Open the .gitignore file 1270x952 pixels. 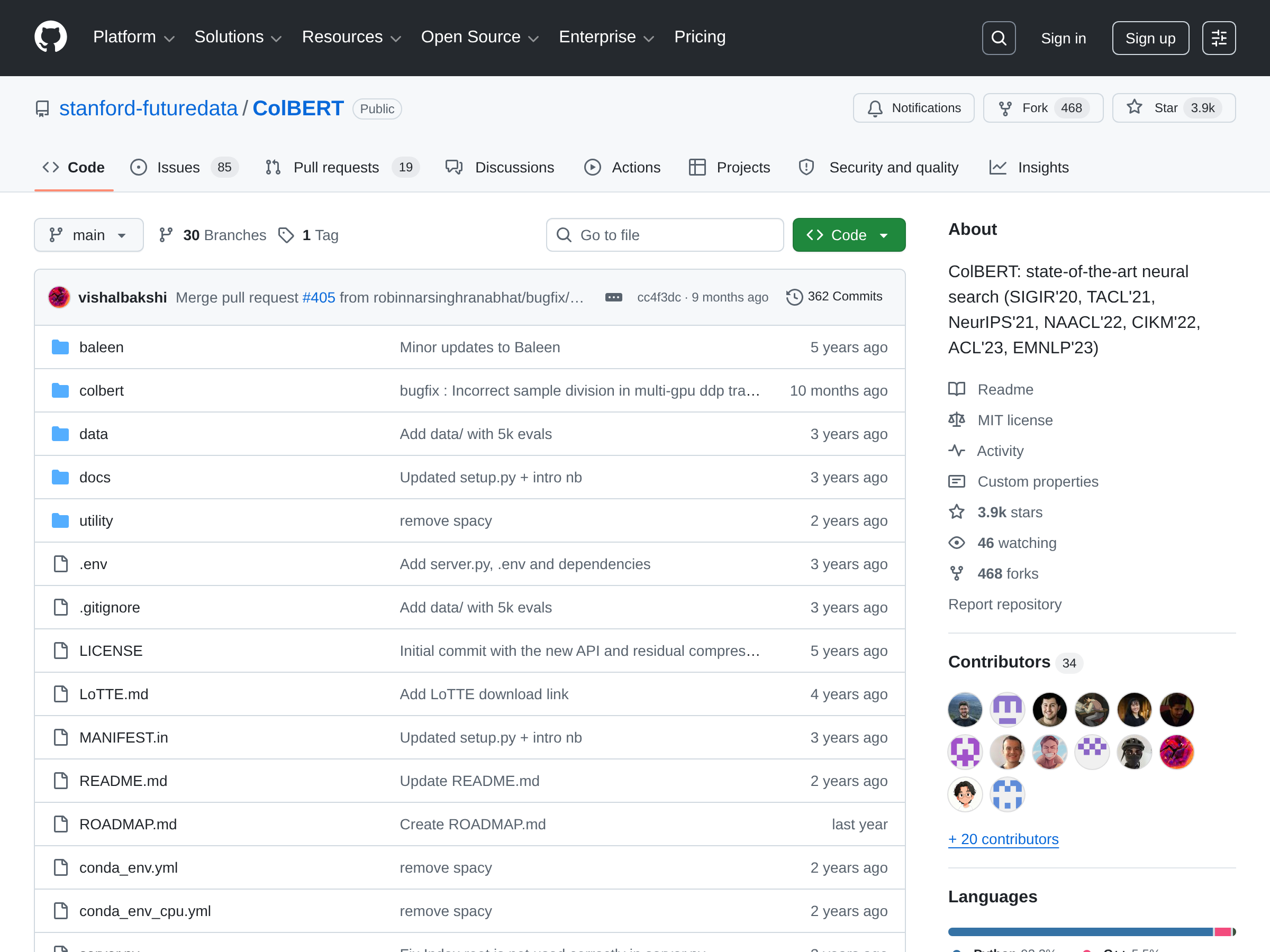point(109,608)
